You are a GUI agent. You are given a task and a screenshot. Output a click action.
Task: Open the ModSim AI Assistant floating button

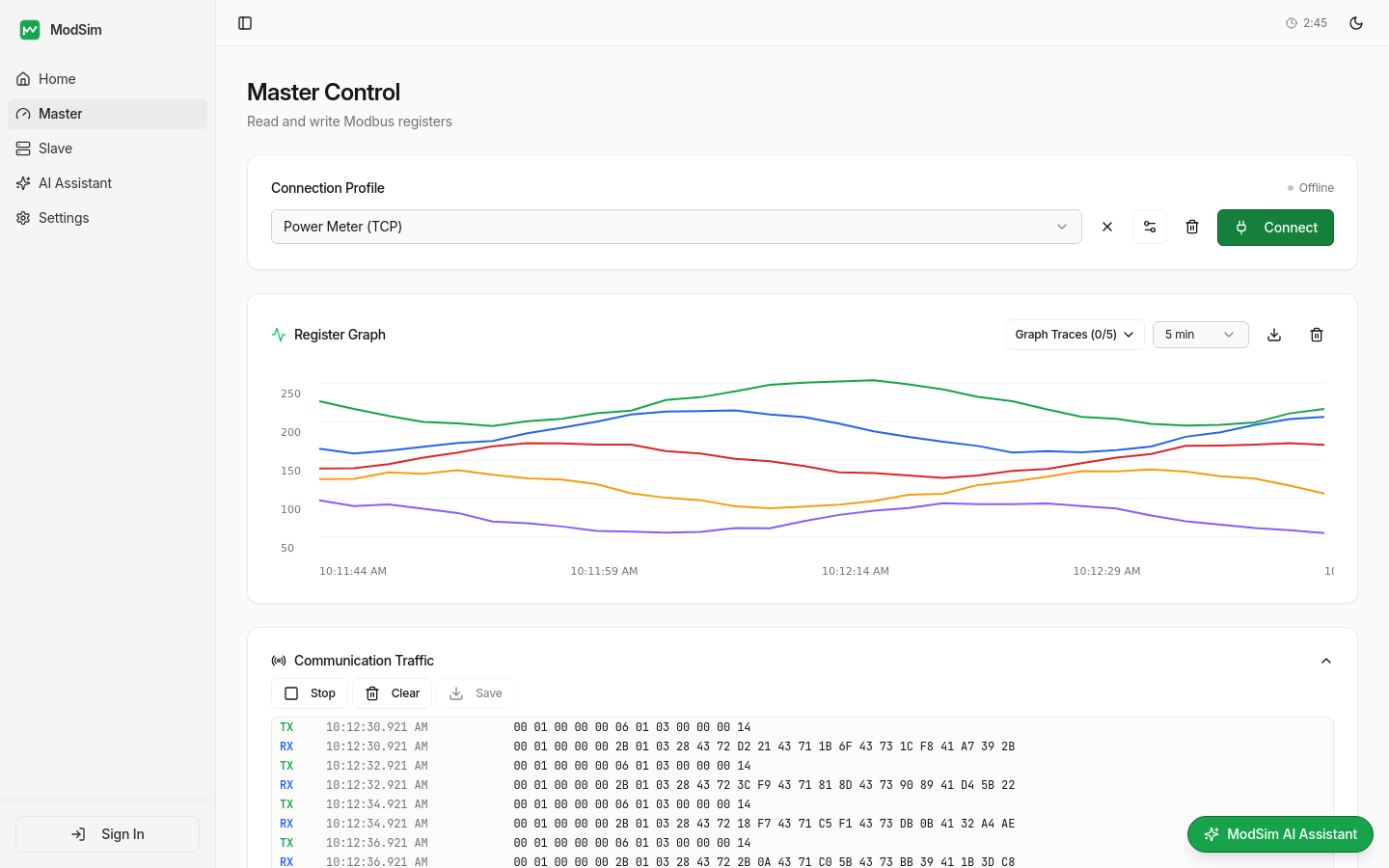(1280, 834)
